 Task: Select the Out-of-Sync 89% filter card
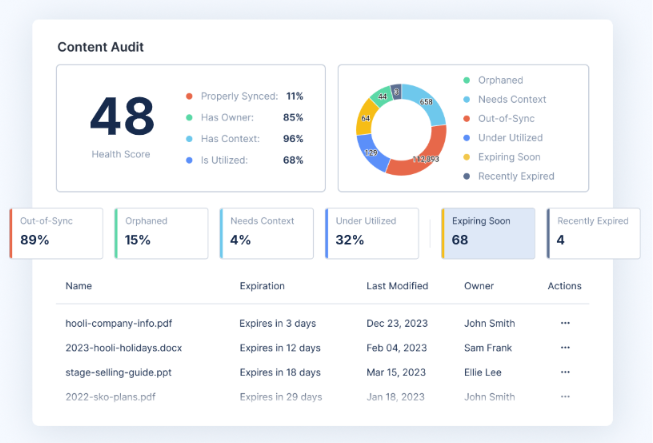tap(56, 234)
